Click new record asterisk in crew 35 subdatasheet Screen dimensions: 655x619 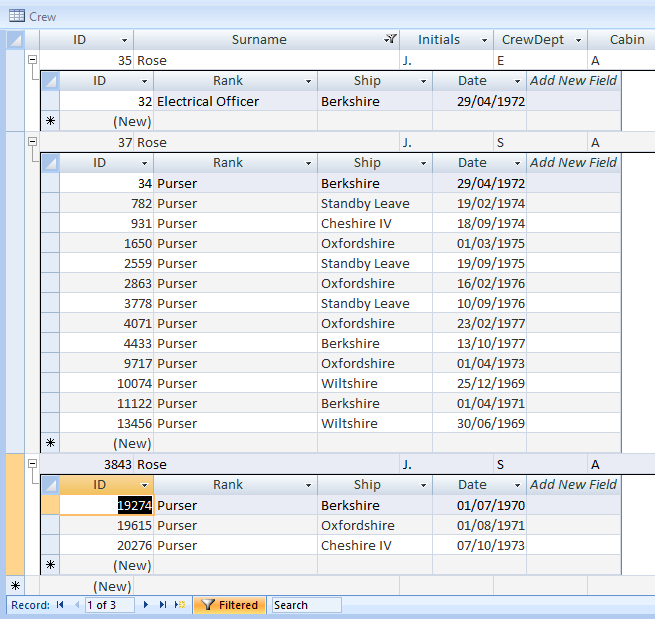click(x=51, y=121)
